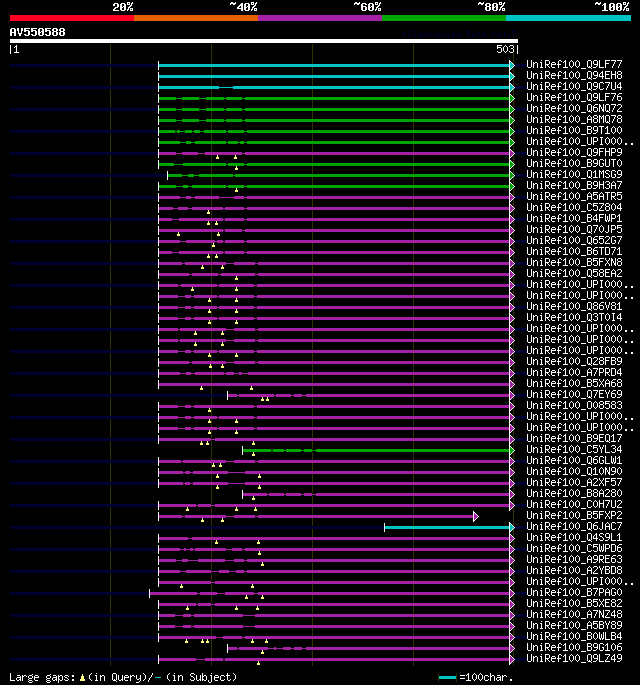Click the cyan =100char scale bar in legend
The height and width of the screenshot is (685, 640).
pyautogui.click(x=447, y=678)
